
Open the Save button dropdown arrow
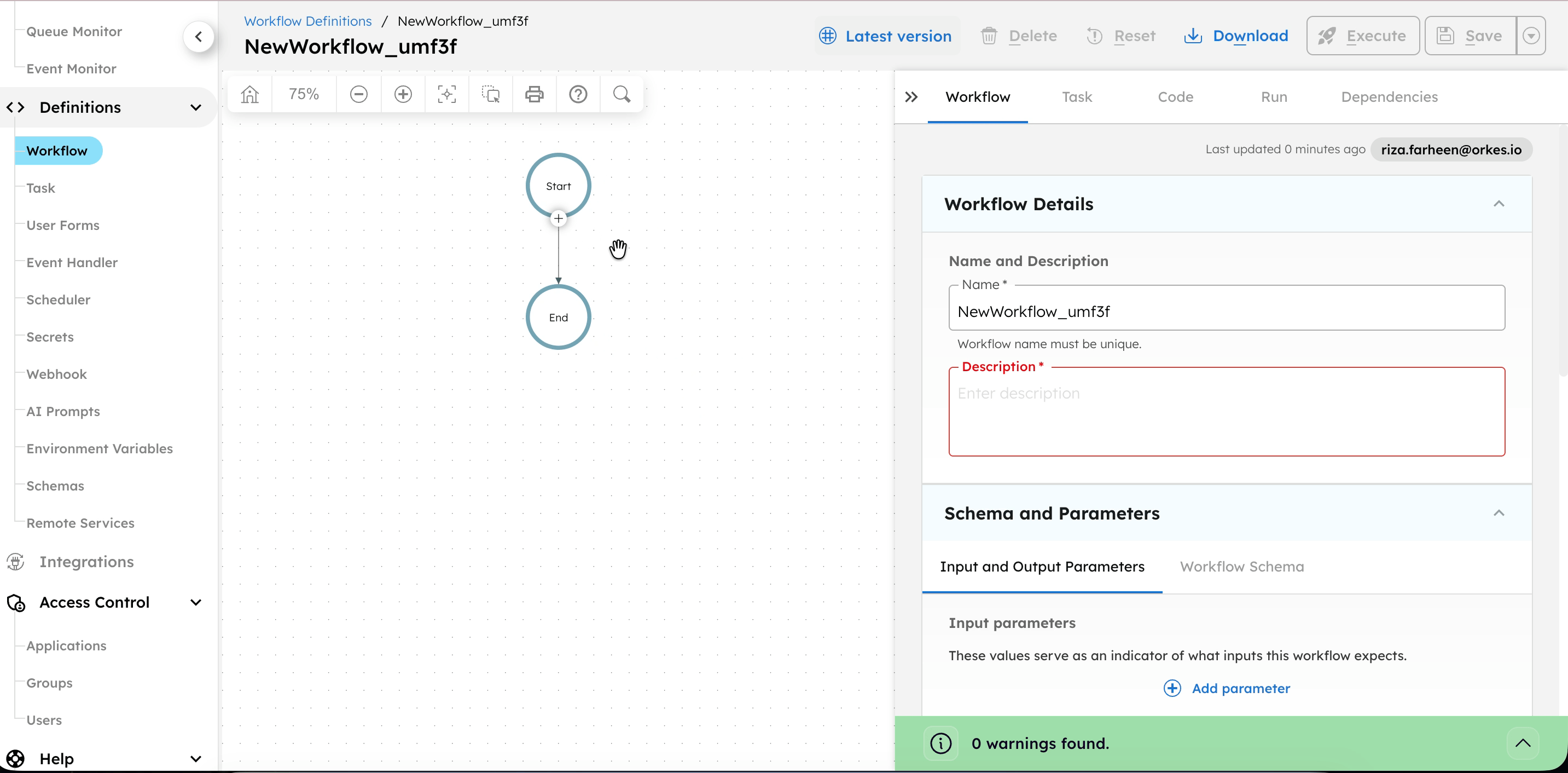point(1531,36)
